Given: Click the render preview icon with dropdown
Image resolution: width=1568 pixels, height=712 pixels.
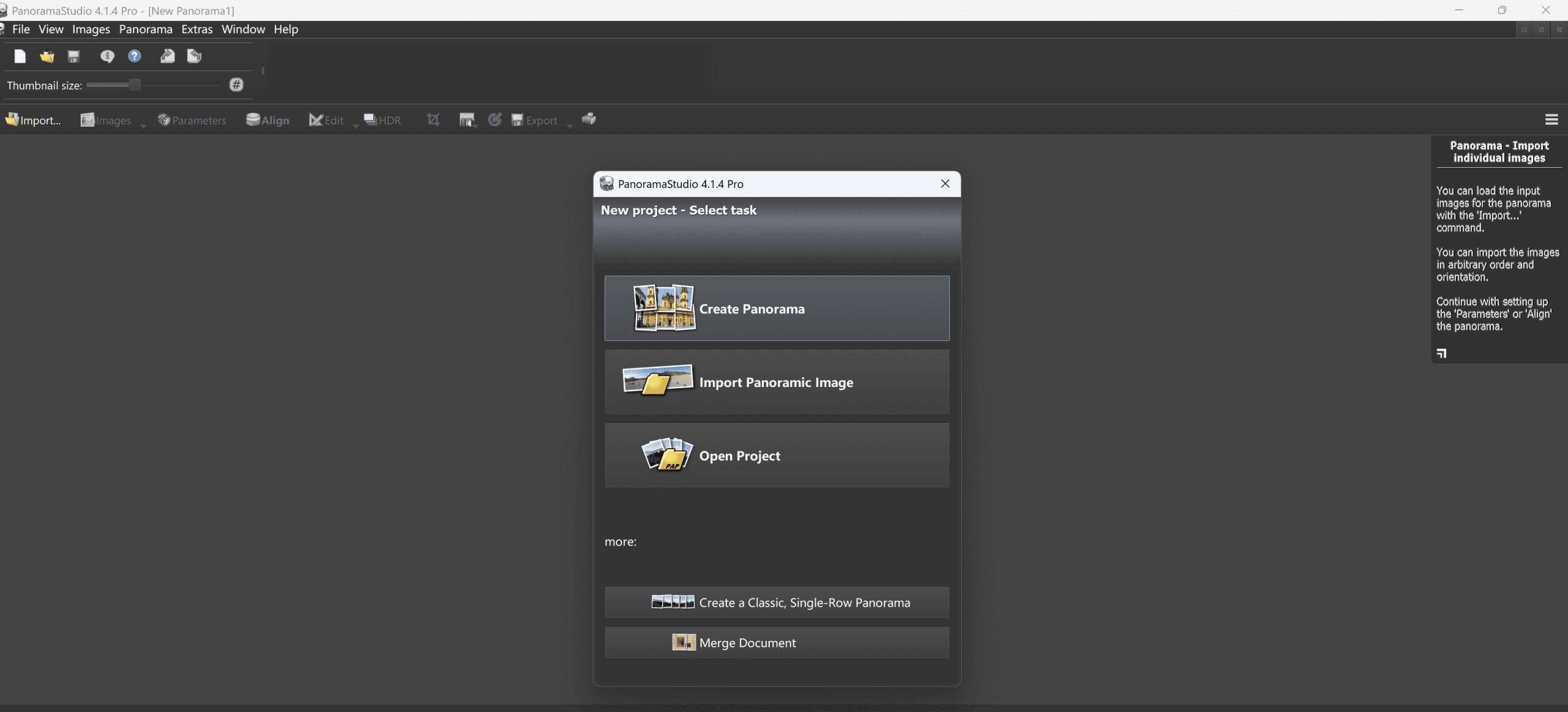Looking at the screenshot, I should point(468,120).
